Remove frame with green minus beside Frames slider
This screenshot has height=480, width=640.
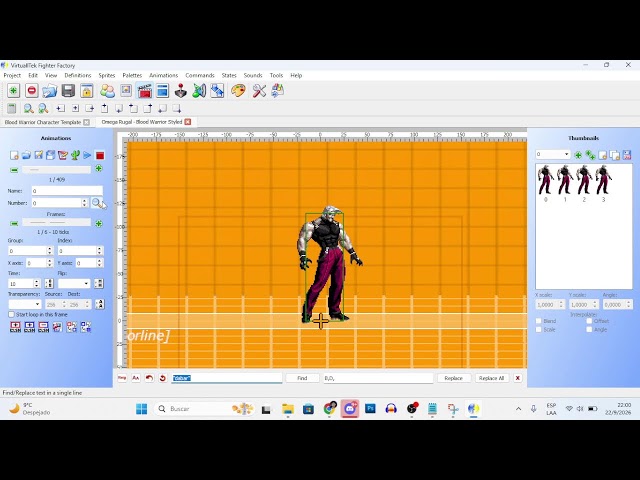point(14,224)
